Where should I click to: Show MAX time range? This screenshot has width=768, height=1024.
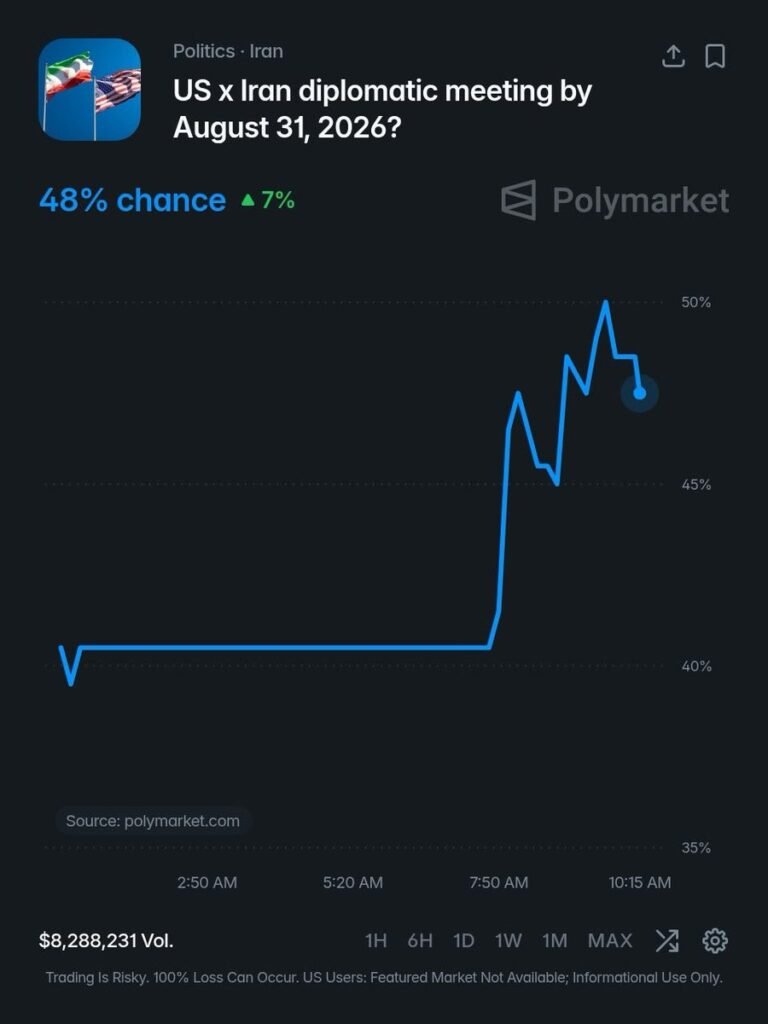tap(610, 941)
